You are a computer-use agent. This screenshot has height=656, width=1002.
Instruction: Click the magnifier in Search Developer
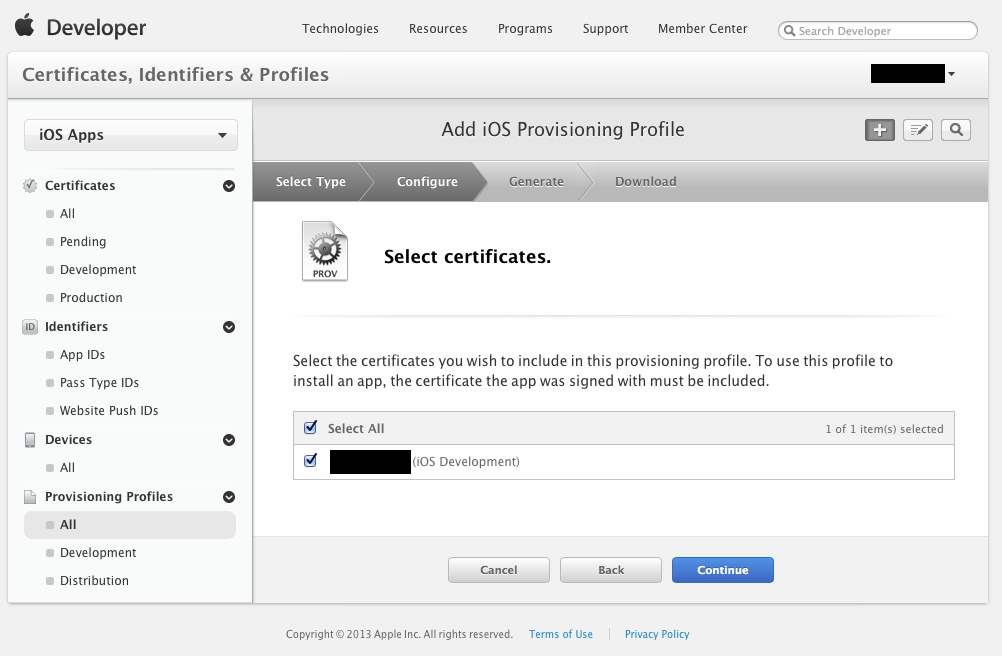click(790, 31)
